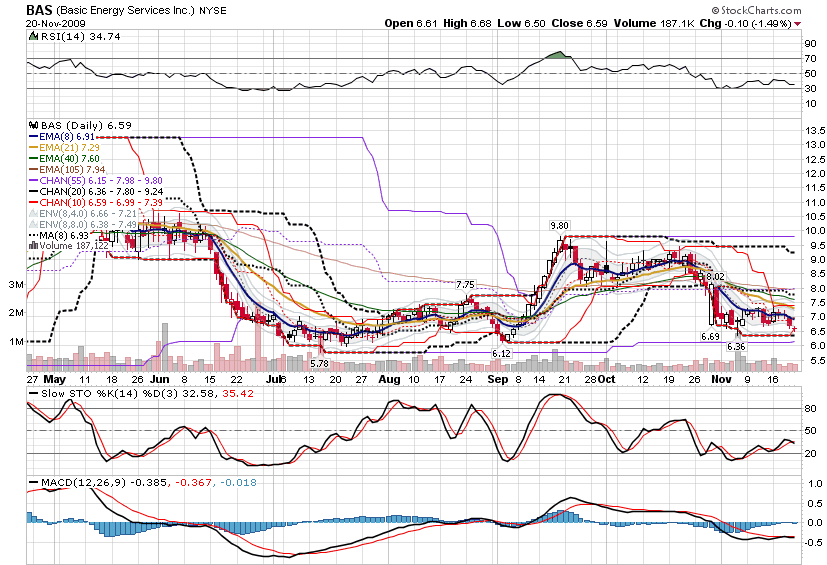Click the blue line swatch beside EMA(8)
827x565 pixels.
click(33, 137)
